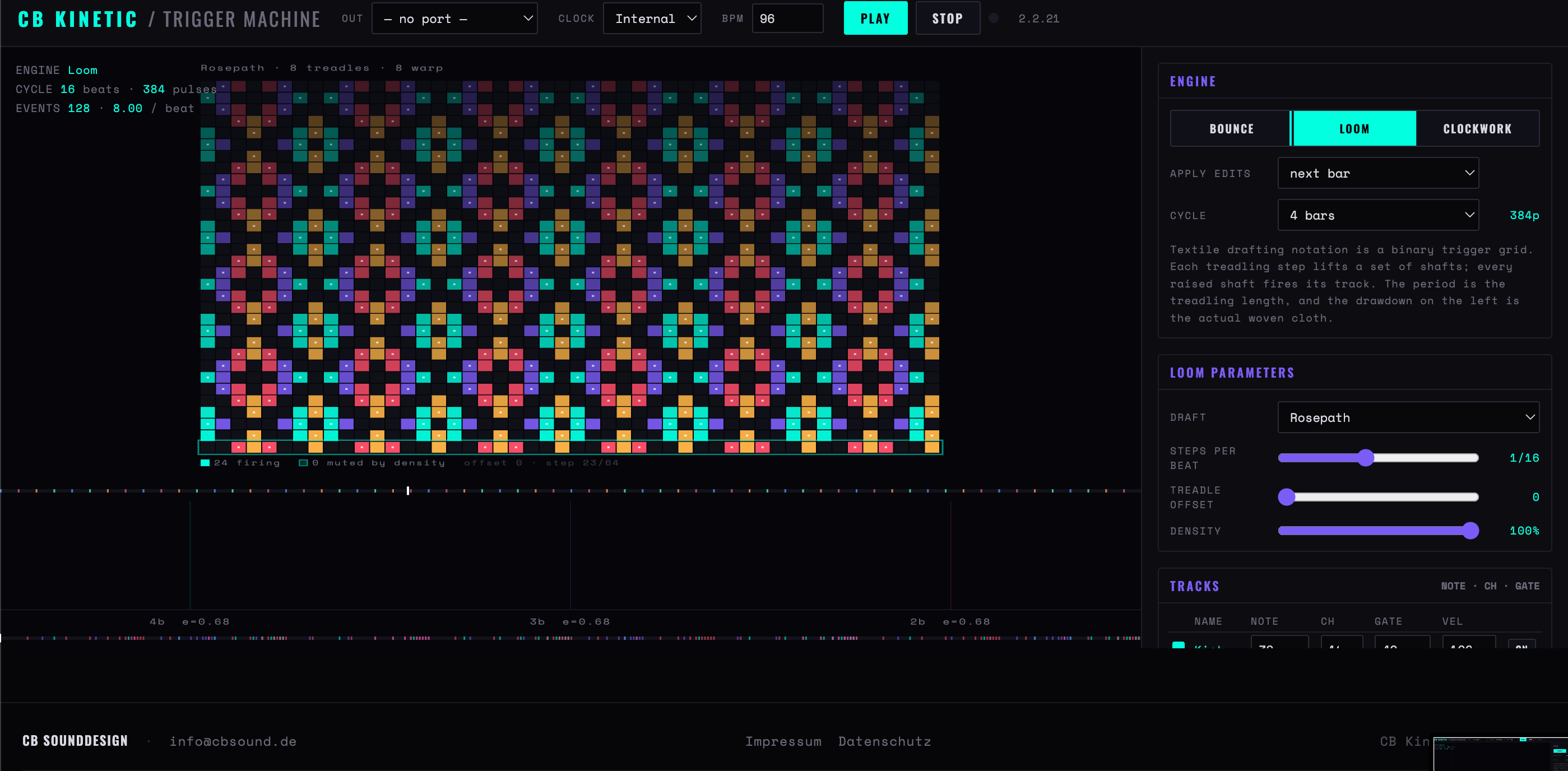Click the cyan 24 firing legend swatch

click(x=205, y=463)
